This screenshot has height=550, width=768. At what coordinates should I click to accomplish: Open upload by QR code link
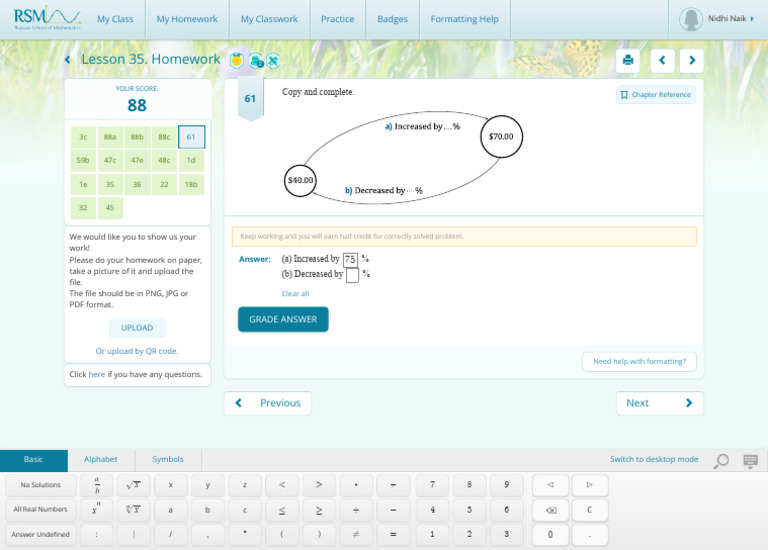[x=137, y=351]
